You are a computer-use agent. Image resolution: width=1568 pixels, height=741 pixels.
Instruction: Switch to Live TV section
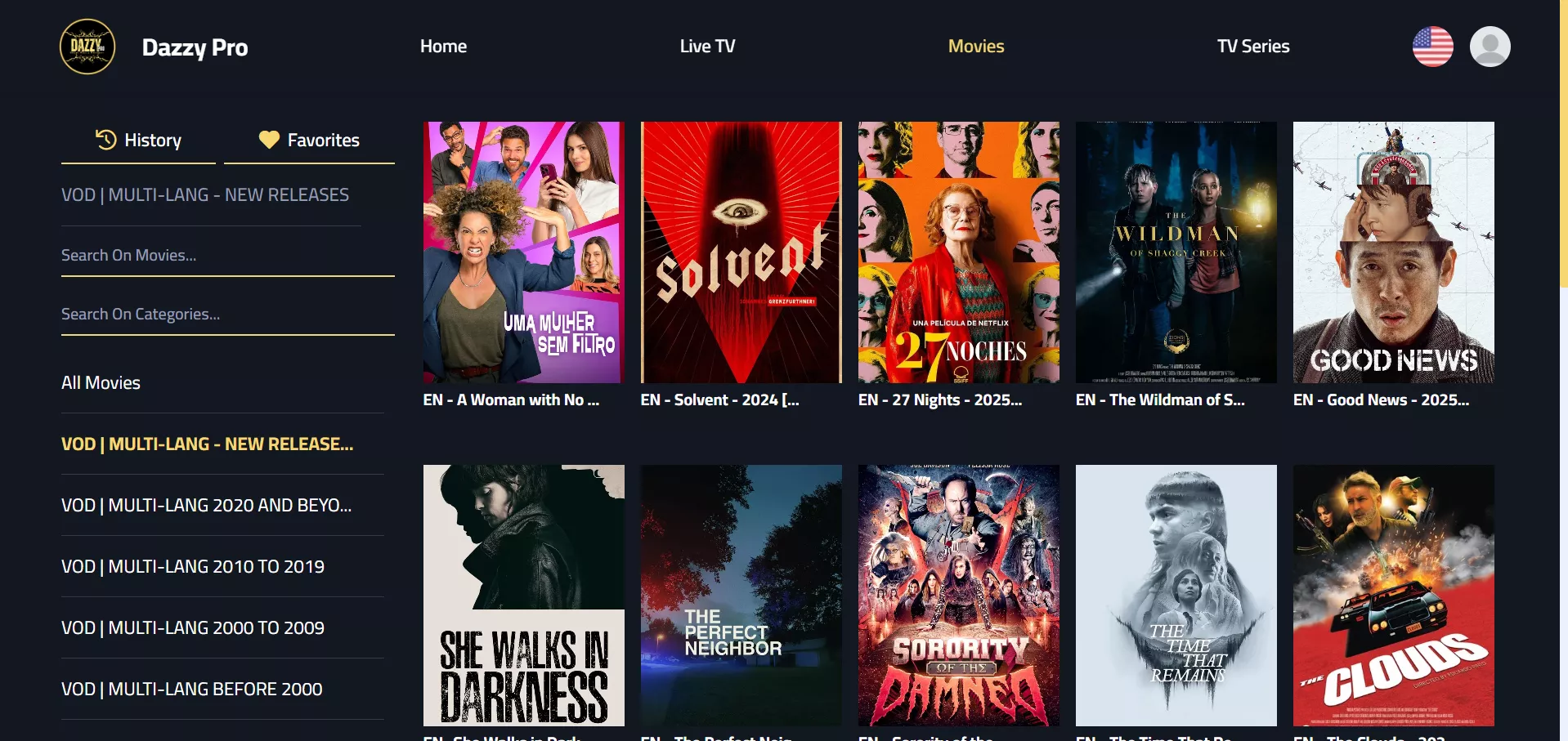pos(707,47)
